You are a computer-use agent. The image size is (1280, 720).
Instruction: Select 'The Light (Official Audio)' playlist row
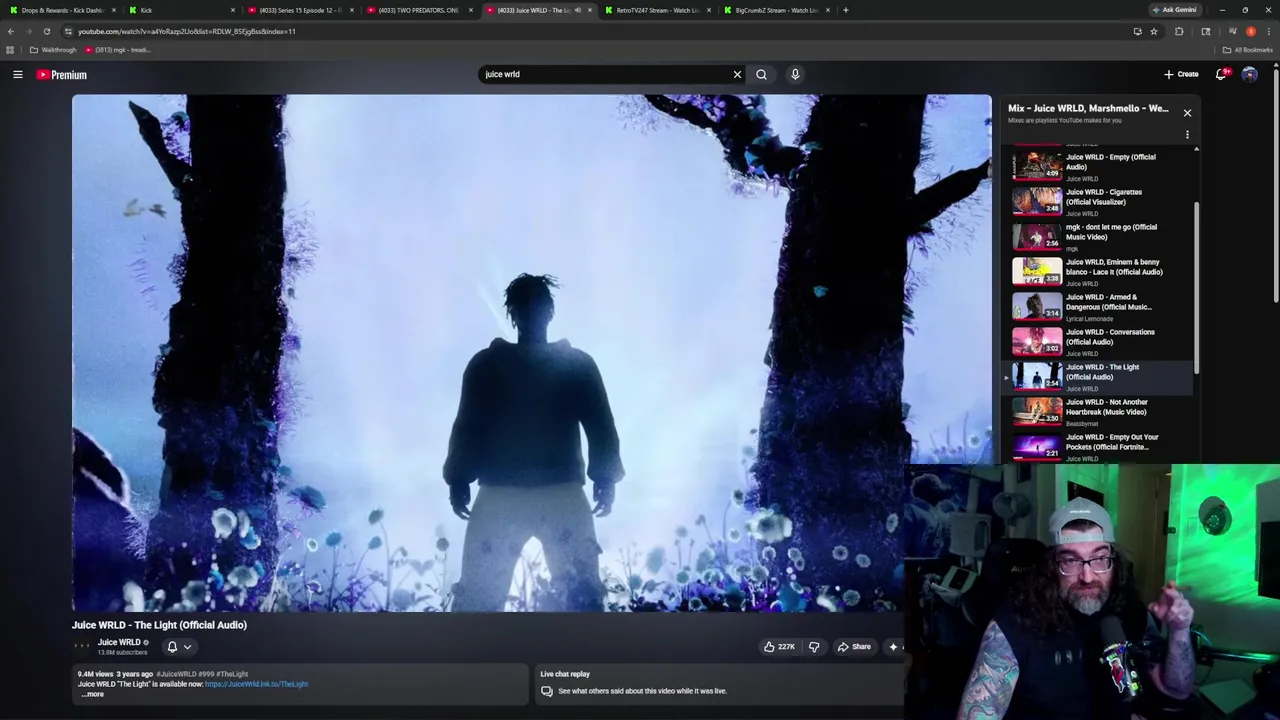(1098, 376)
